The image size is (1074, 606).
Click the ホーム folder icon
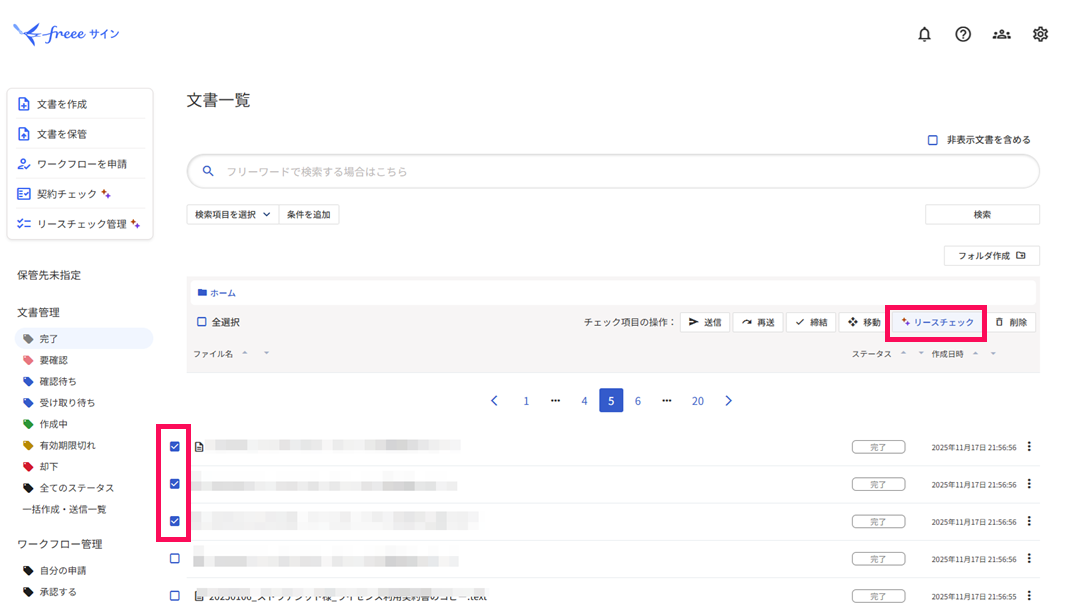click(x=202, y=292)
